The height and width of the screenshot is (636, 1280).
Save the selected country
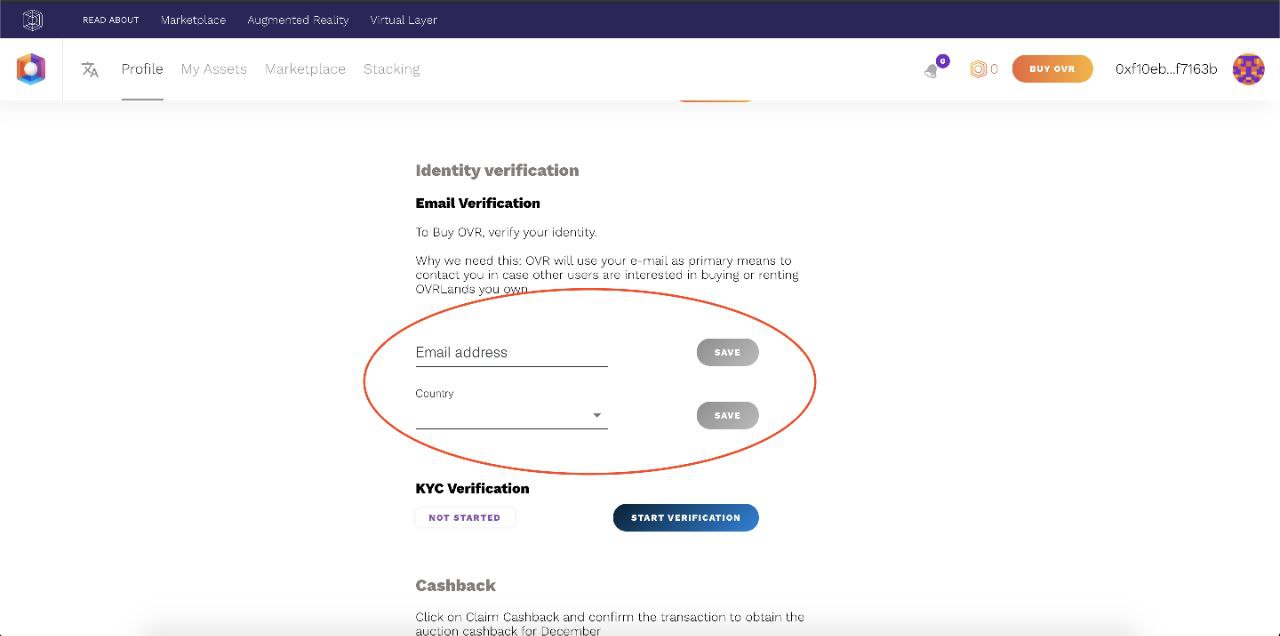tap(727, 415)
